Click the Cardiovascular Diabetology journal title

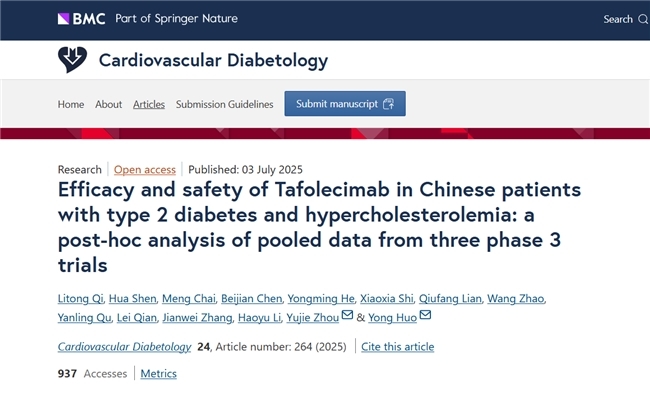[213, 60]
